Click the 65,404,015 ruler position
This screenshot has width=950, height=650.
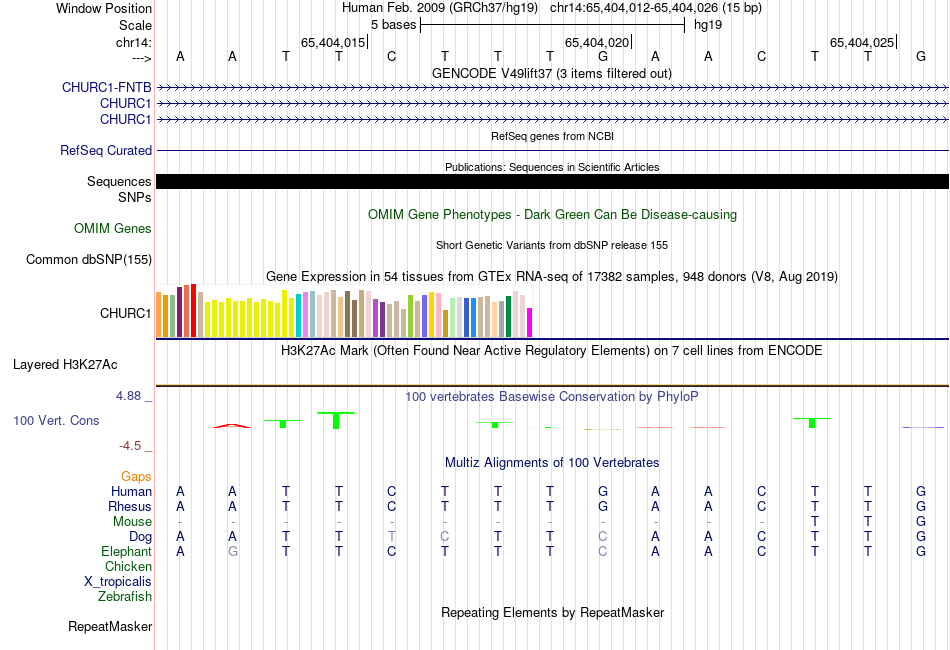333,42
